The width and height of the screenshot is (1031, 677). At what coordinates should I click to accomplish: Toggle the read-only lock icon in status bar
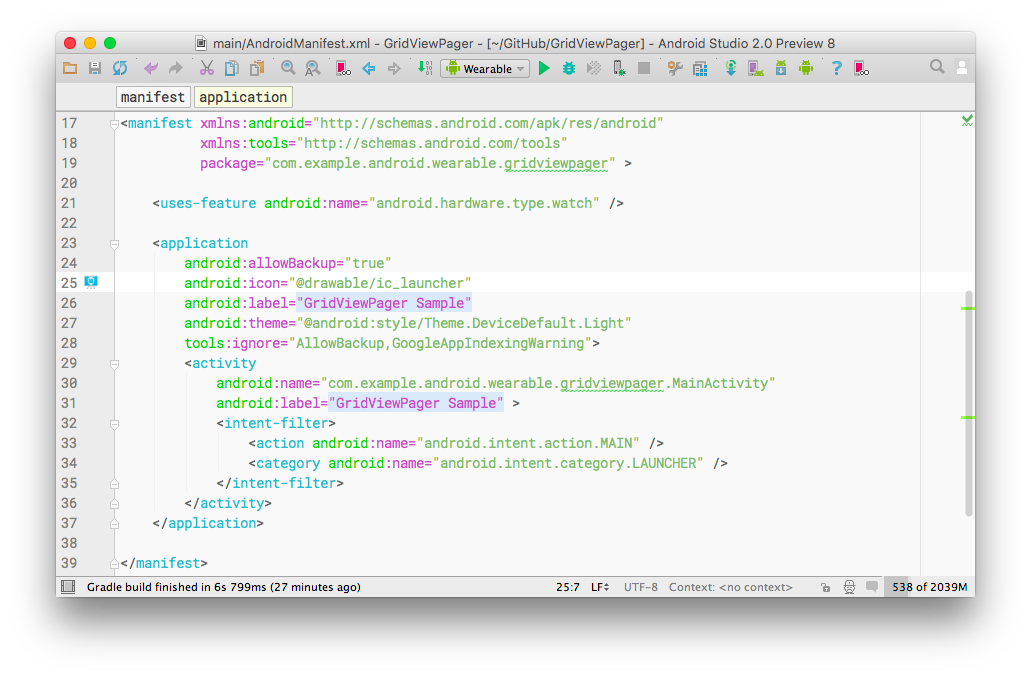tap(825, 587)
